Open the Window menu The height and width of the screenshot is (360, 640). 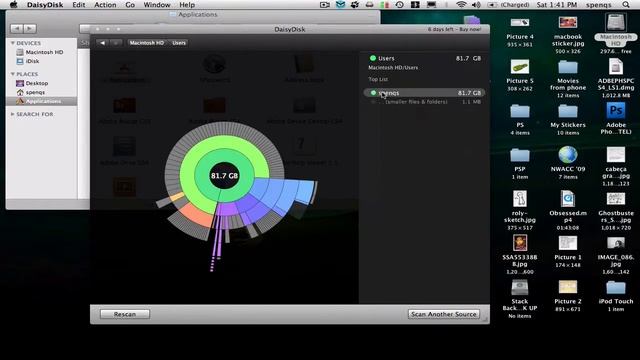157,5
